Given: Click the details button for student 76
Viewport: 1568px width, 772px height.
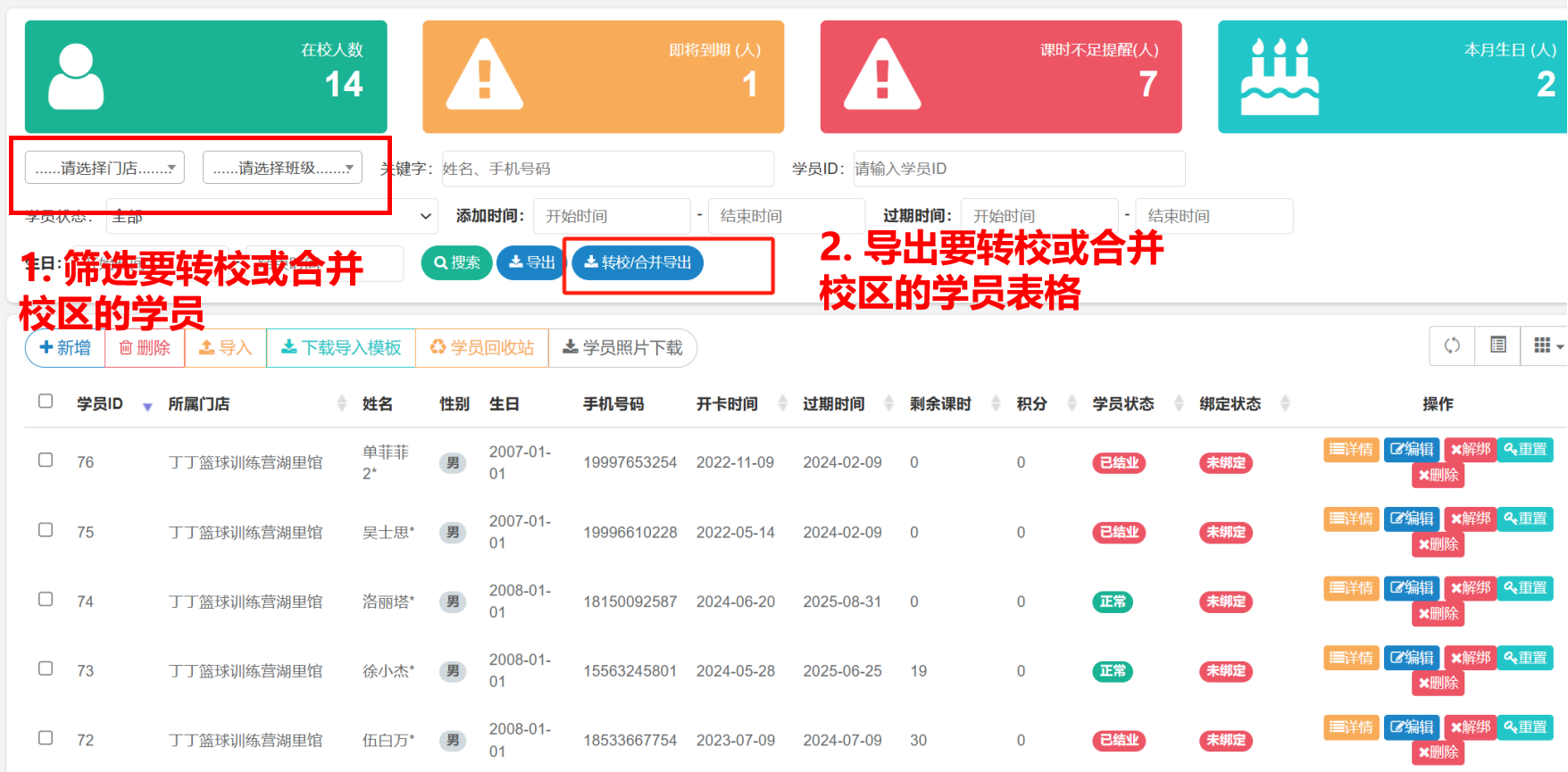Looking at the screenshot, I should [x=1351, y=449].
